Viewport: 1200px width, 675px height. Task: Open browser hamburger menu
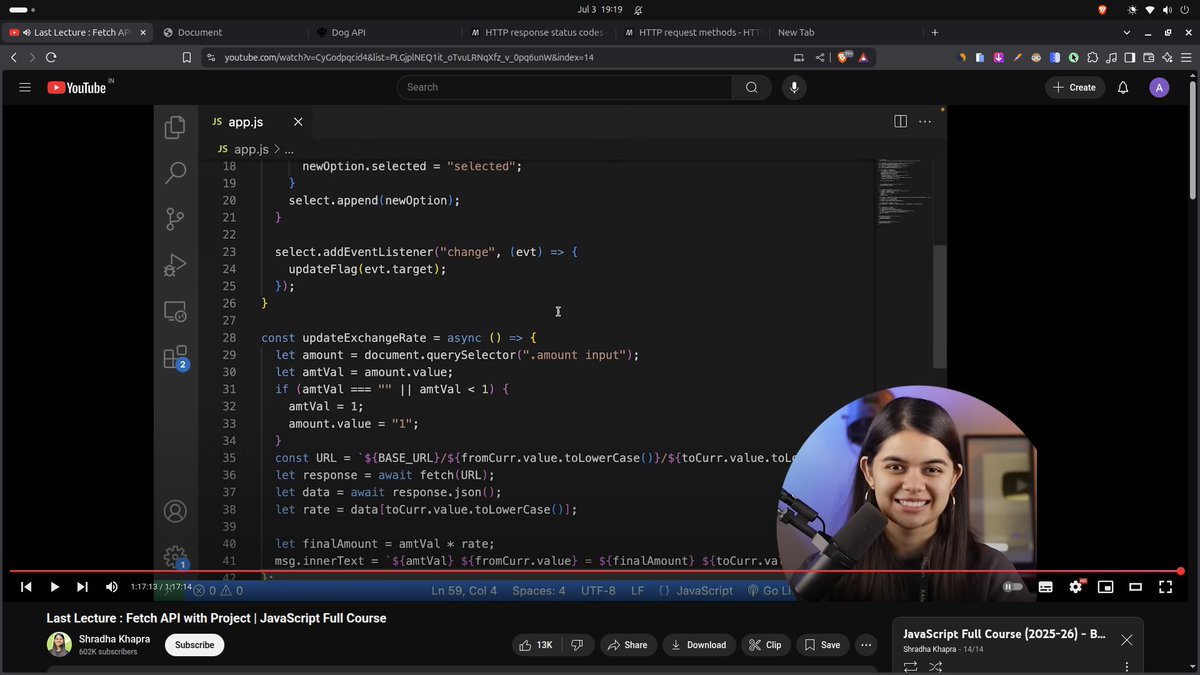[x=1186, y=58]
